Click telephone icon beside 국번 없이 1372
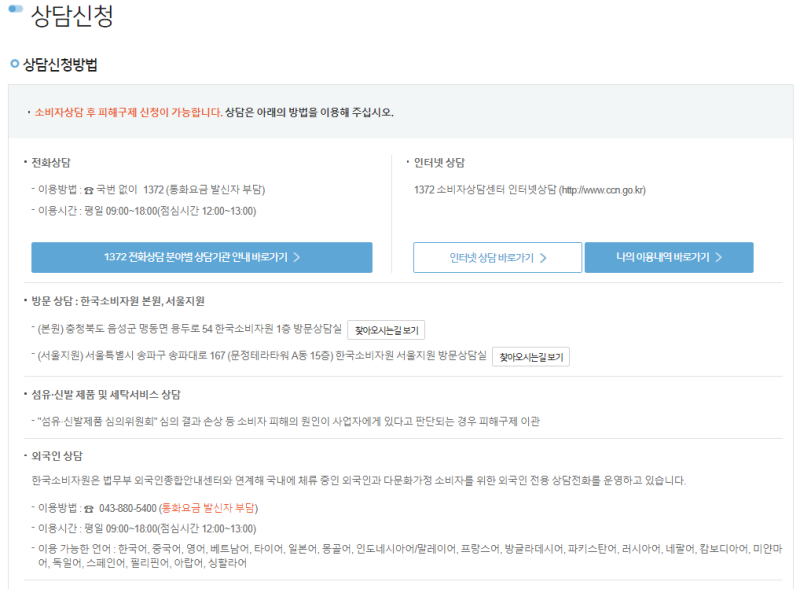 (89, 190)
